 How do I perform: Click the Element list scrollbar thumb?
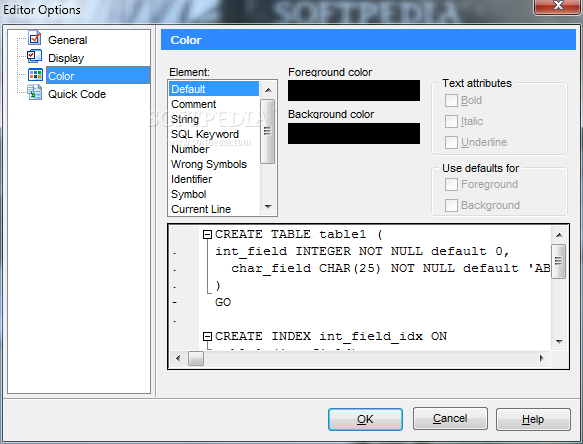coord(267,131)
